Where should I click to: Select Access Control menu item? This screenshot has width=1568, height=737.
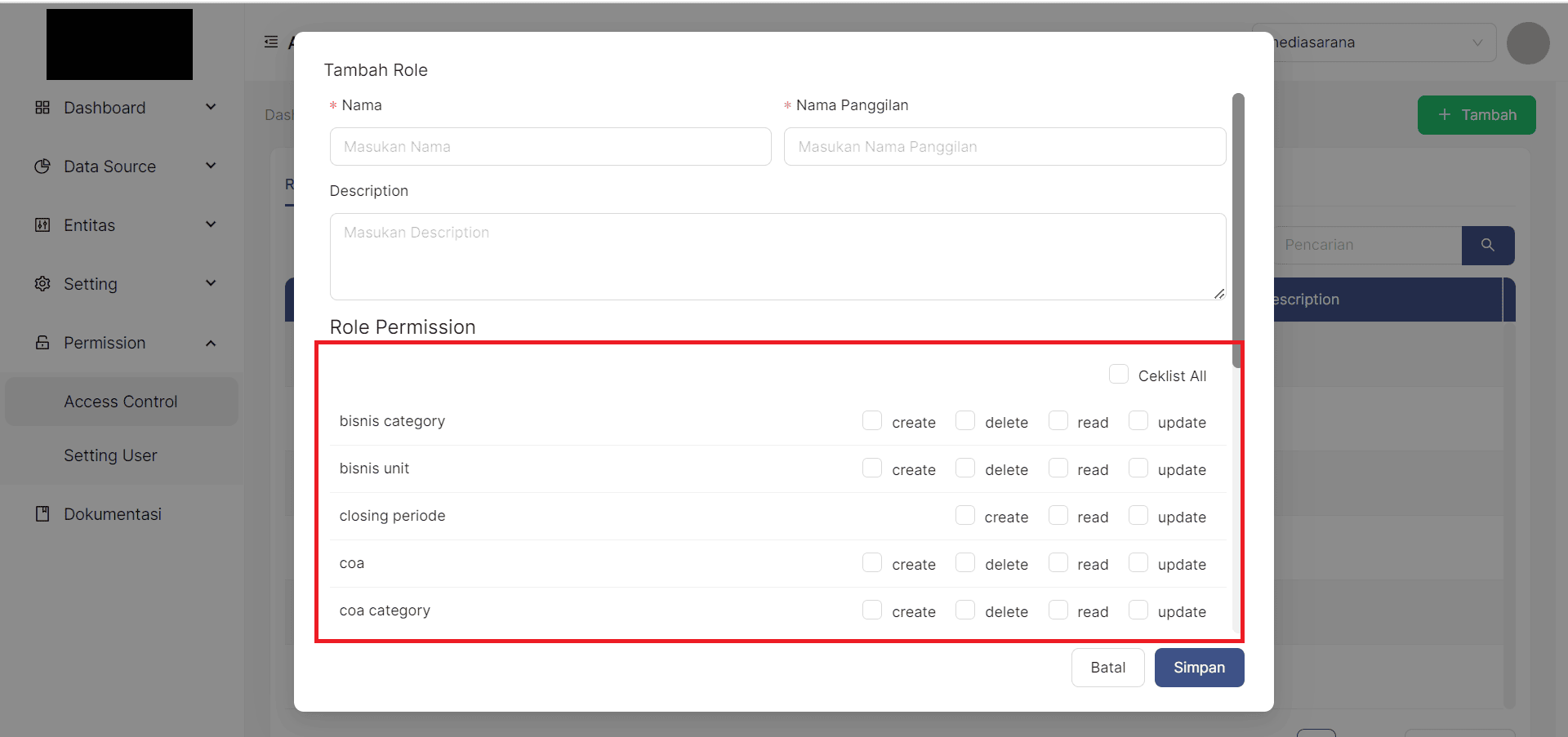pyautogui.click(x=121, y=402)
